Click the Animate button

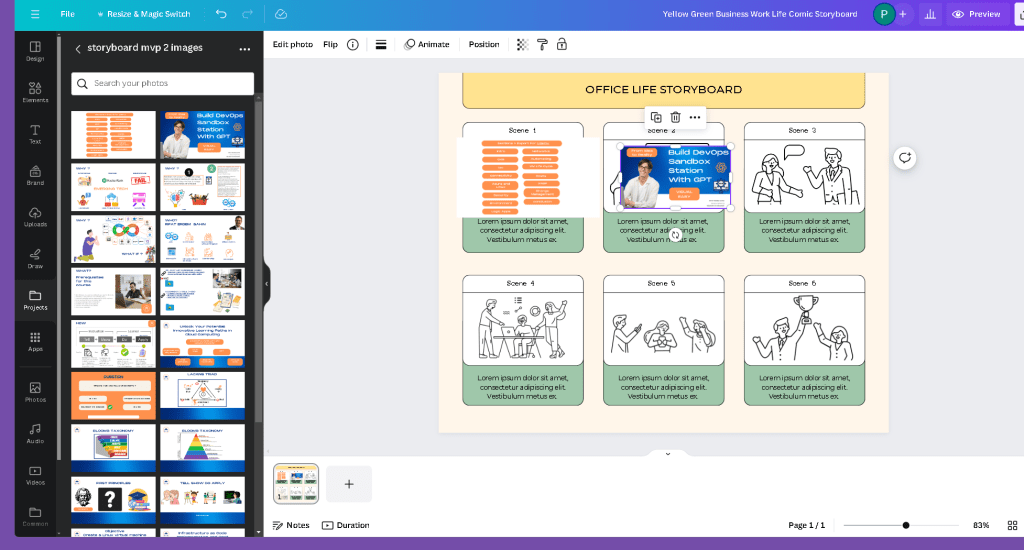pyautogui.click(x=427, y=44)
